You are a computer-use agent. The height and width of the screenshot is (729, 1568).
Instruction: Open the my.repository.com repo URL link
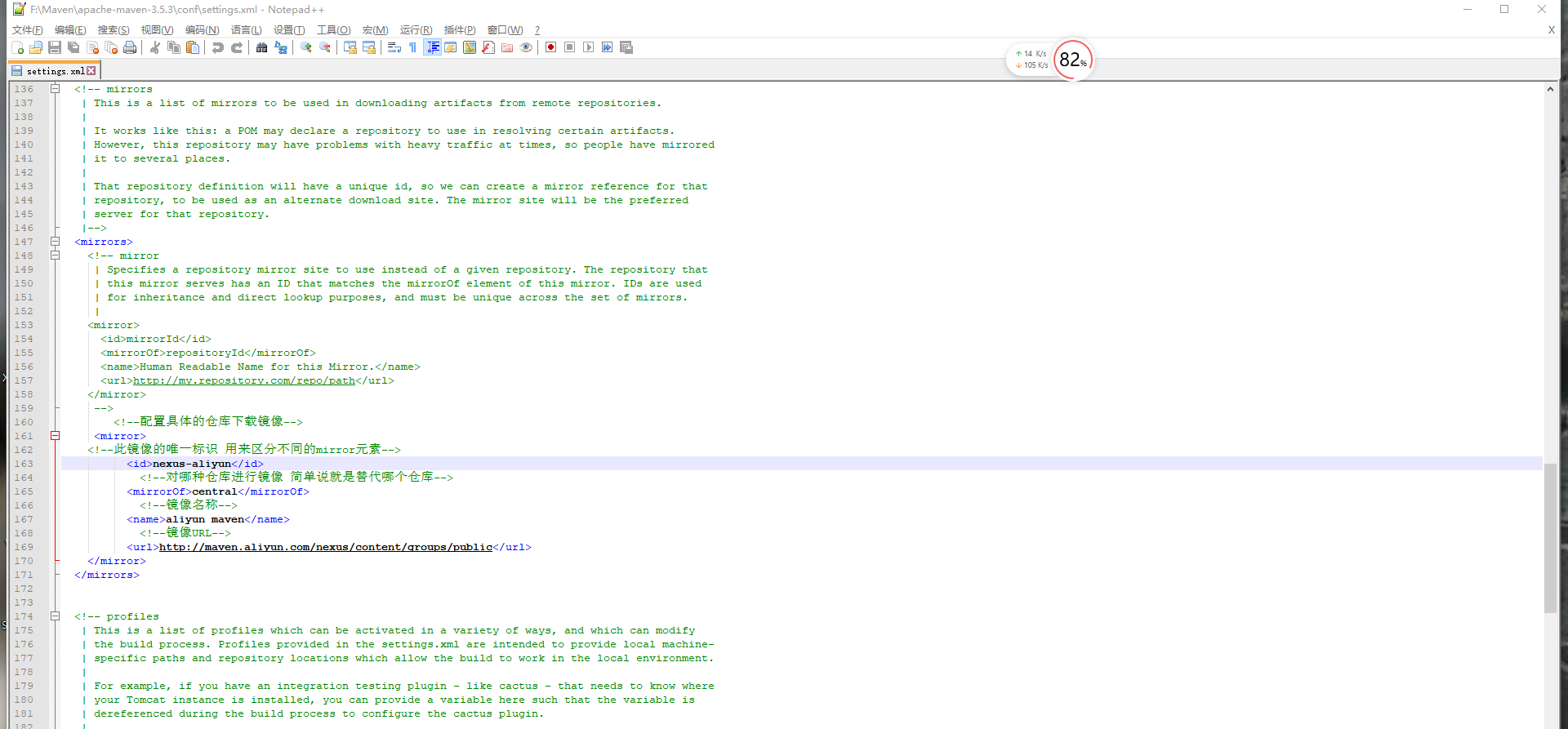244,380
